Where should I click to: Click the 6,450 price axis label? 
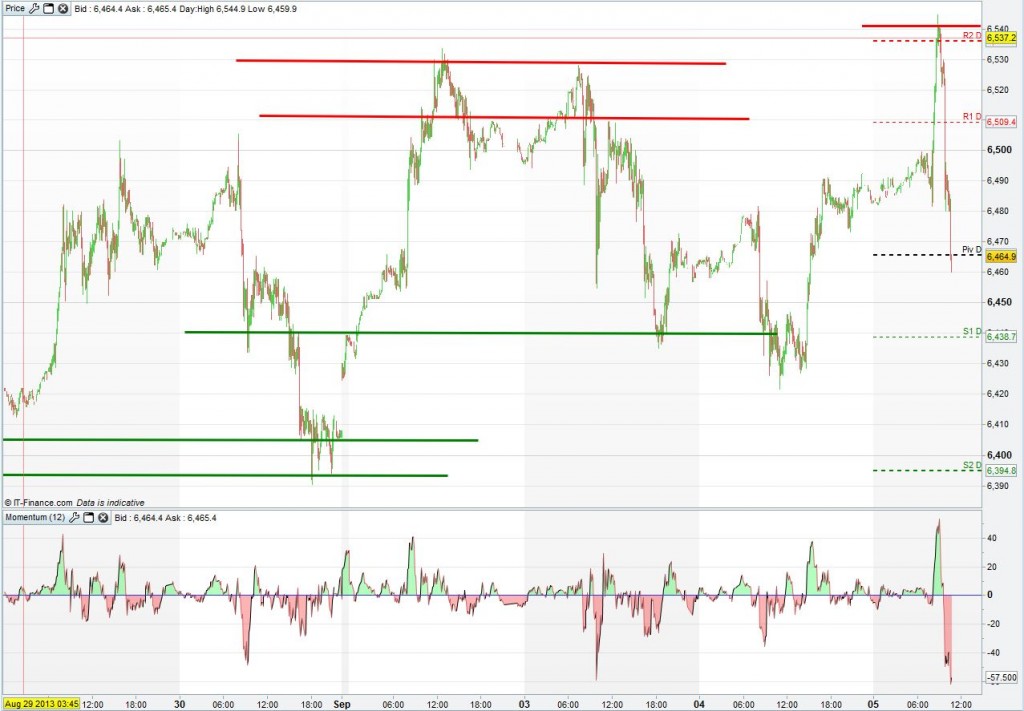(1000, 302)
